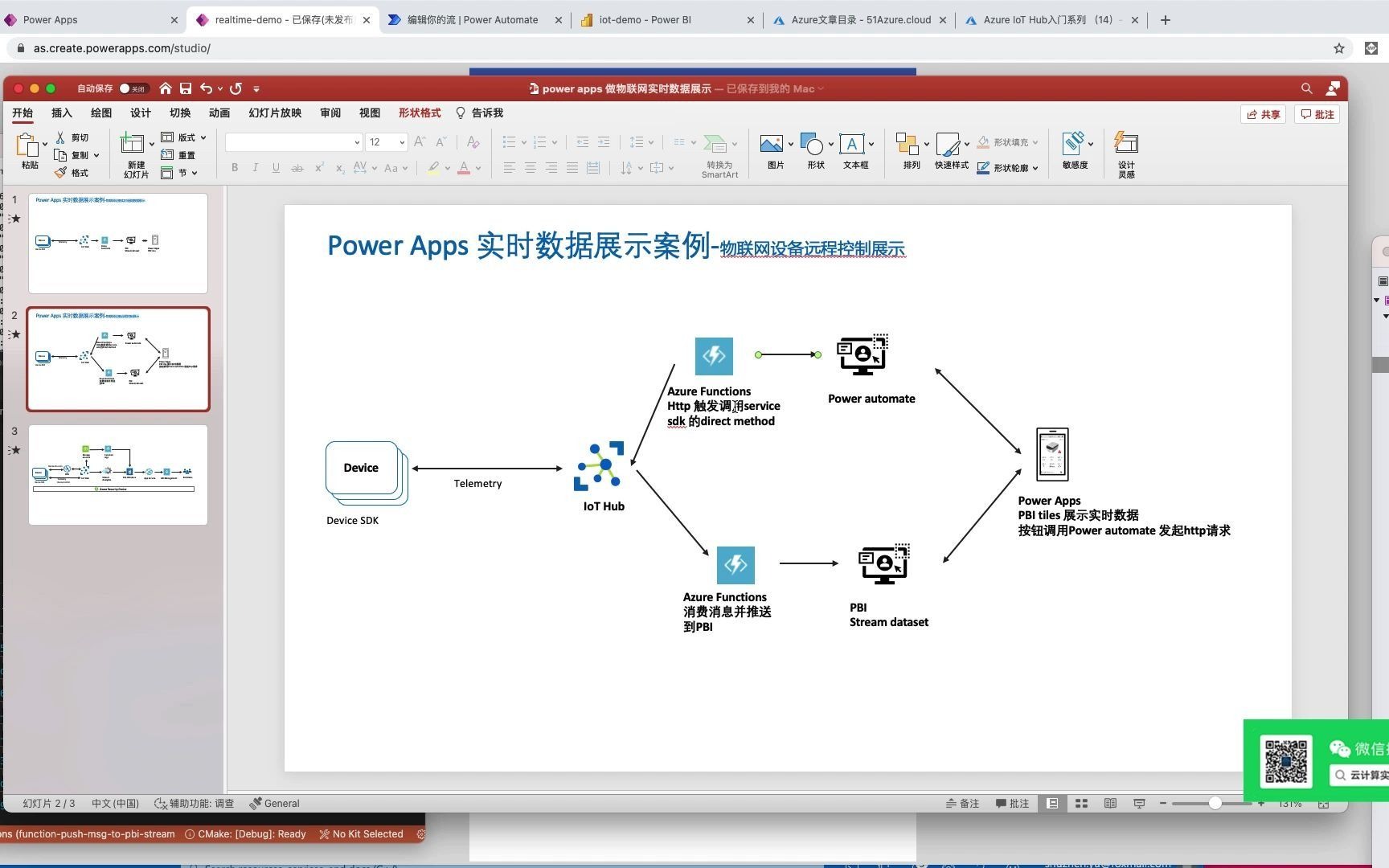Image resolution: width=1389 pixels, height=868 pixels.
Task: Open the font name combo box
Action: 293,142
